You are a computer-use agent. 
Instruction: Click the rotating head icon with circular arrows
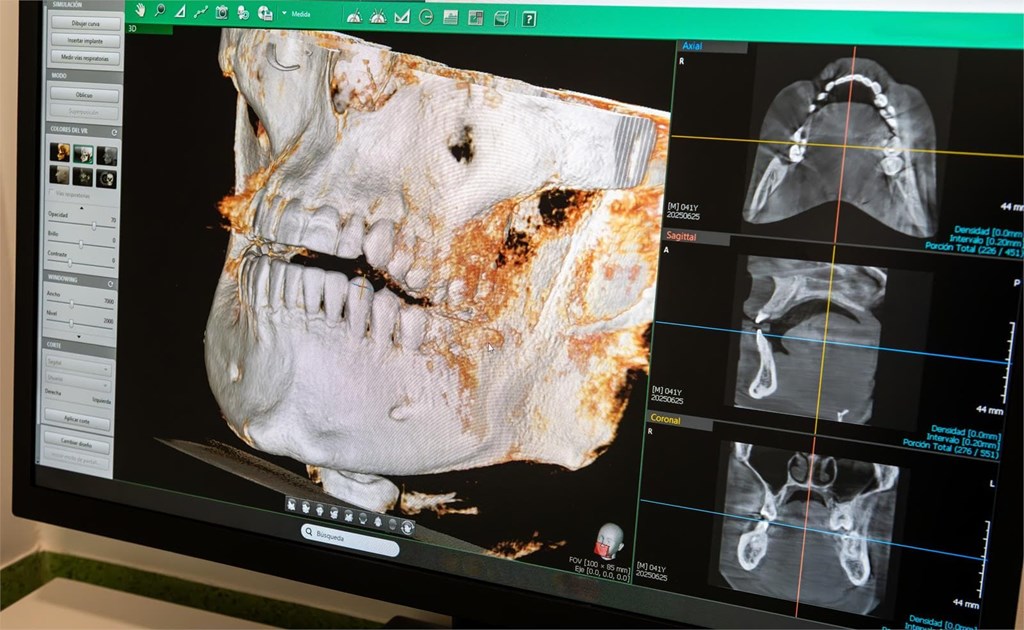pyautogui.click(x=408, y=528)
